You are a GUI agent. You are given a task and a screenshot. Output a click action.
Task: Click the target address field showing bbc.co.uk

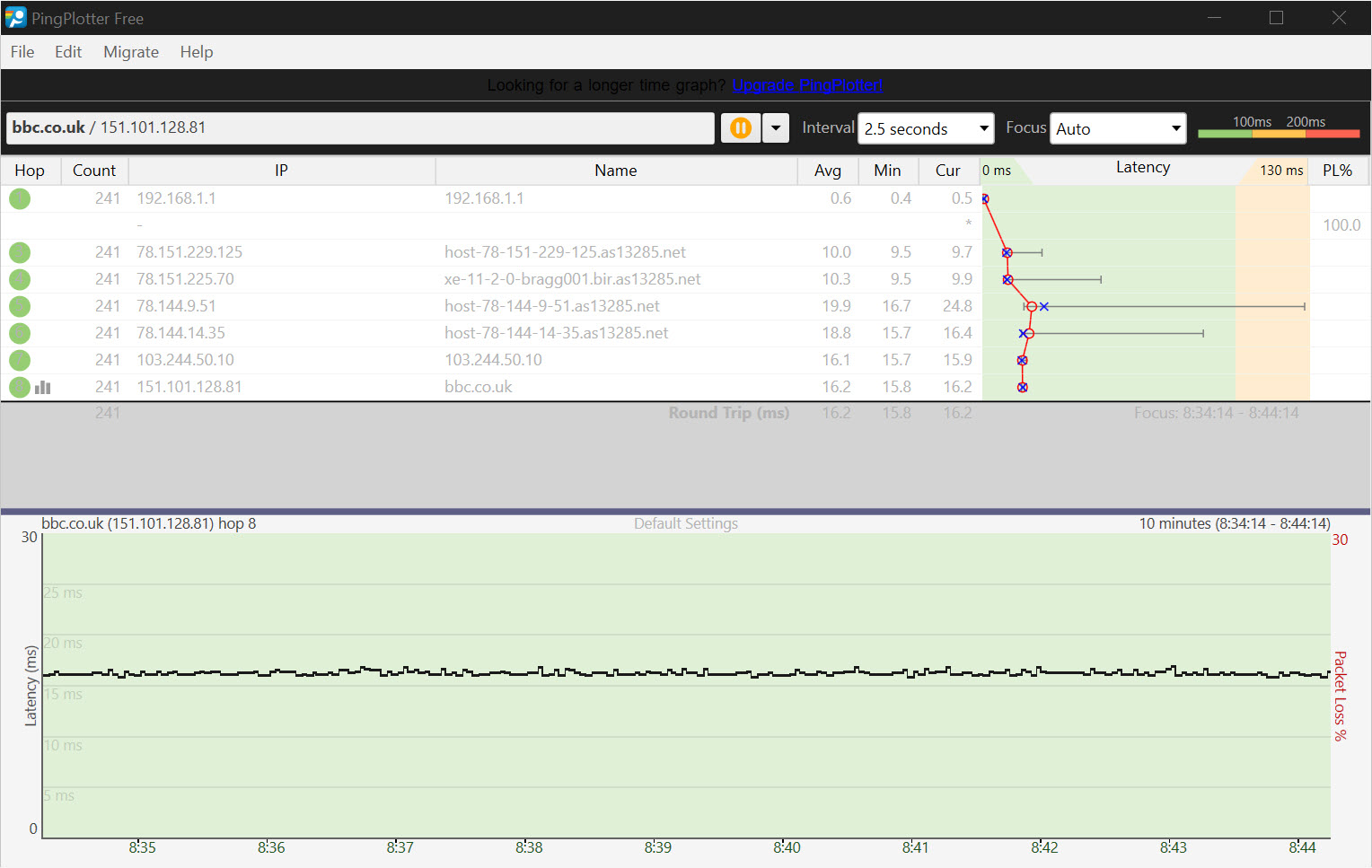[x=359, y=127]
